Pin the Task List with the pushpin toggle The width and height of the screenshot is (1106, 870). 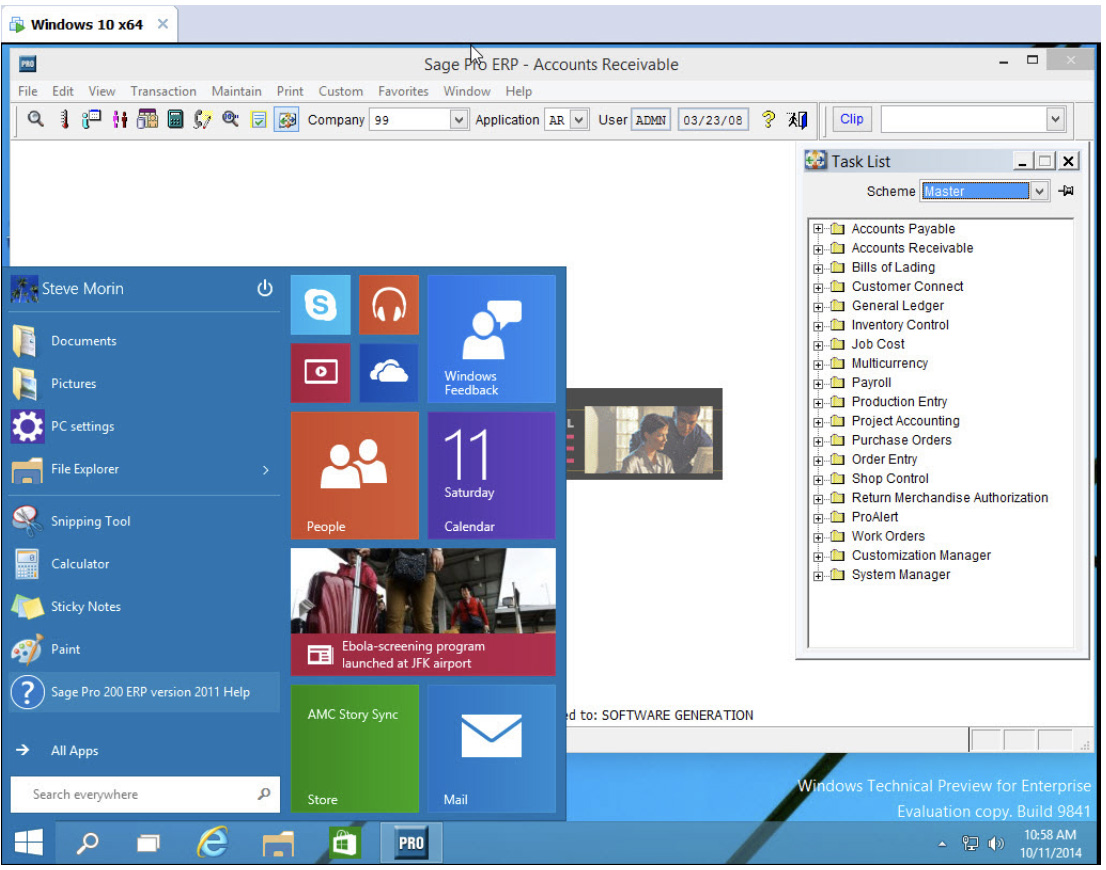coord(1066,190)
